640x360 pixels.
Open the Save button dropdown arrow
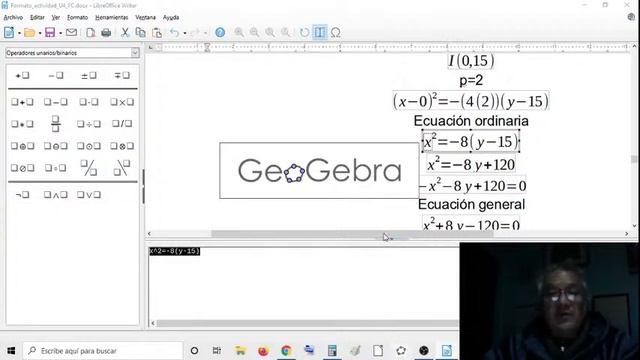[x=60, y=33]
